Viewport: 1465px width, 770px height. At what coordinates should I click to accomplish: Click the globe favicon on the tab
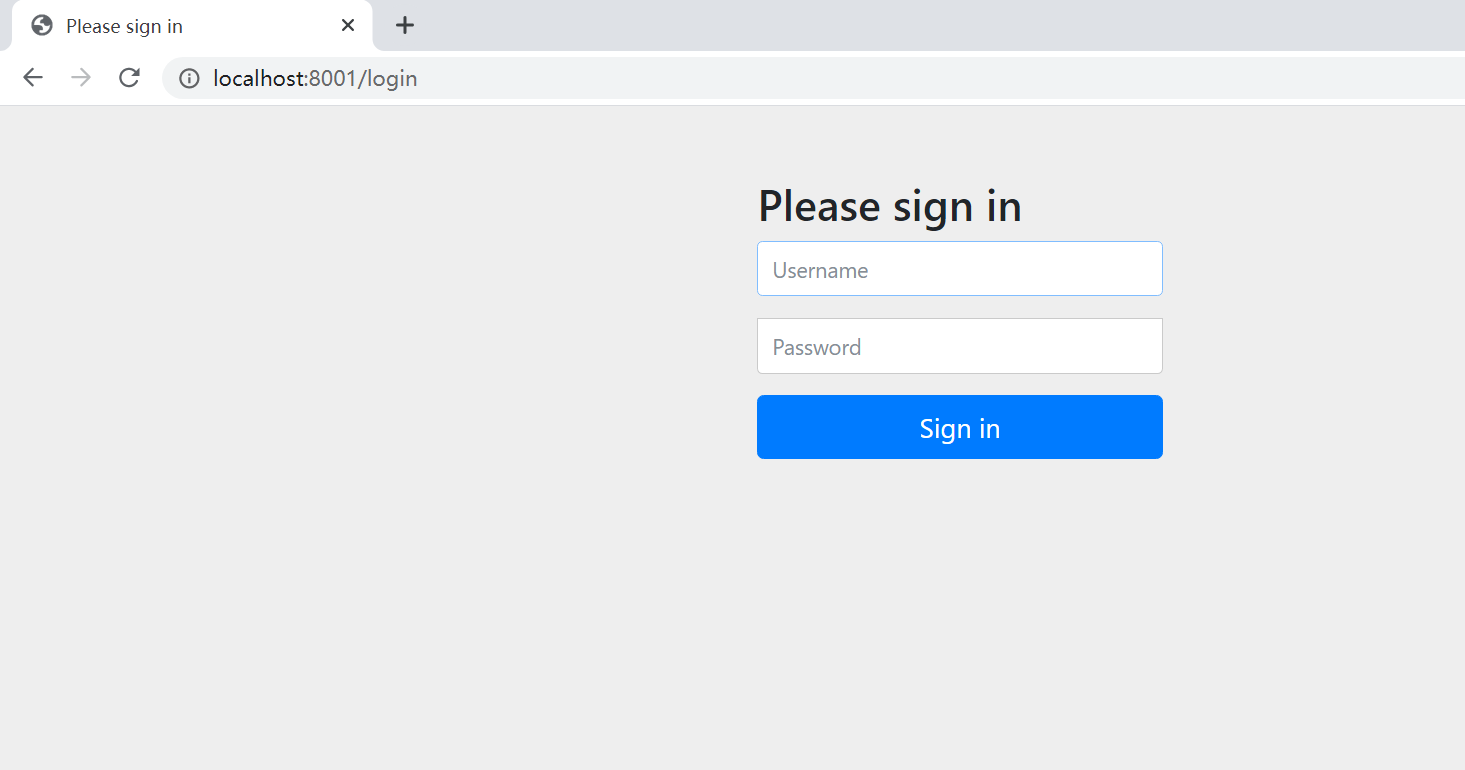(42, 25)
